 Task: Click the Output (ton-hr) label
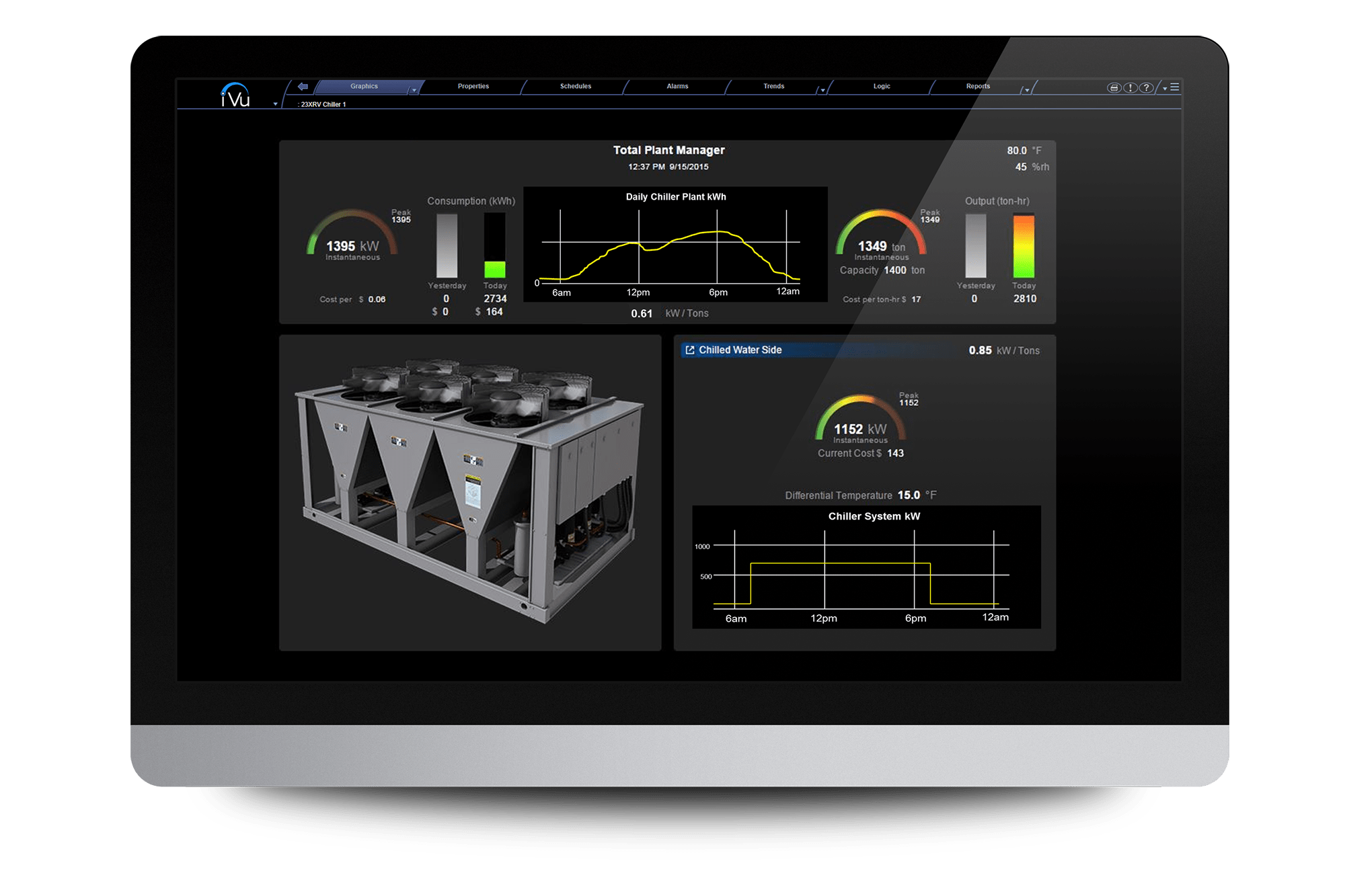[x=997, y=201]
